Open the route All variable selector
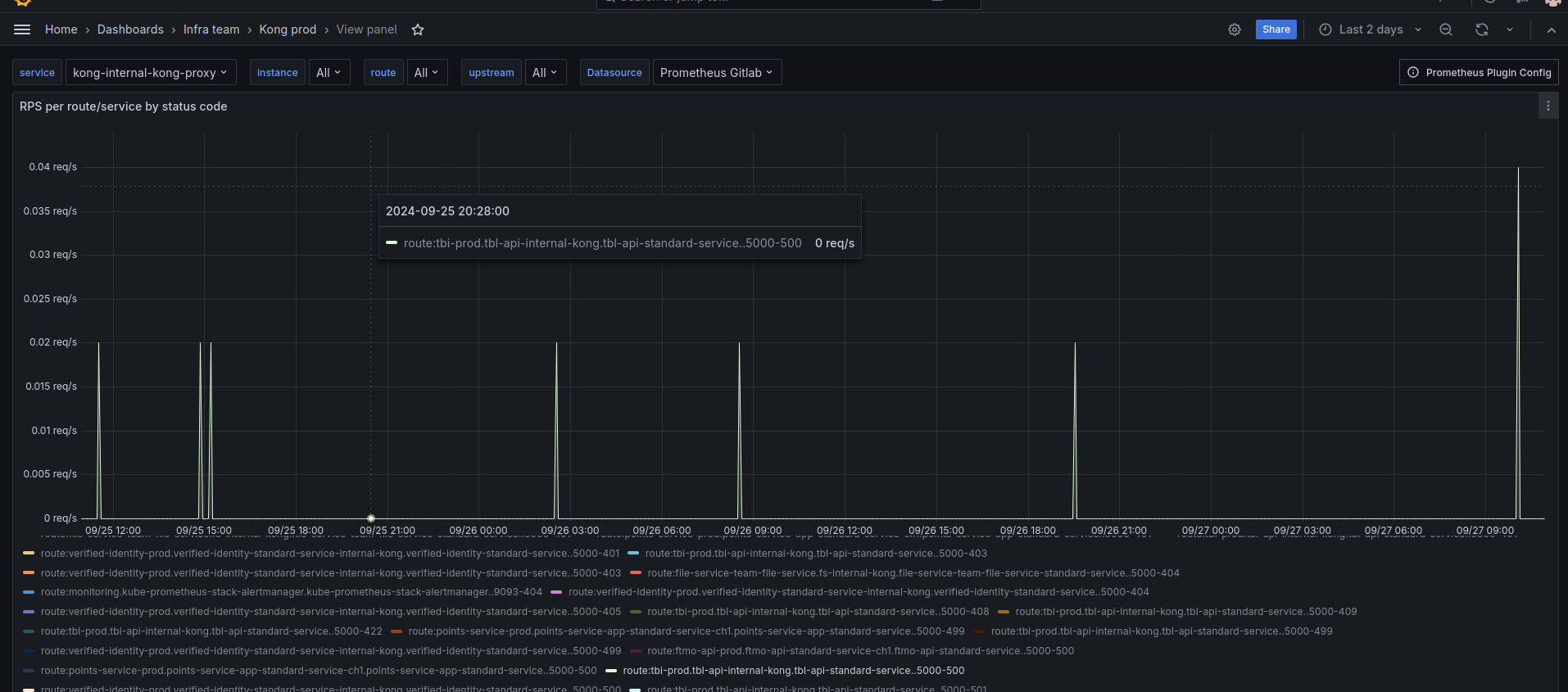The width and height of the screenshot is (1568, 692). [427, 73]
